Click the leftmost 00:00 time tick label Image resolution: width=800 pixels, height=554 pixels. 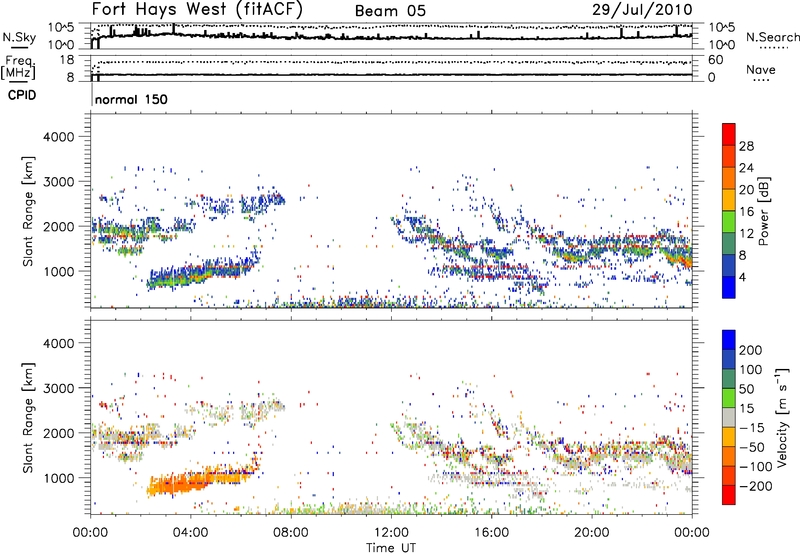click(91, 533)
